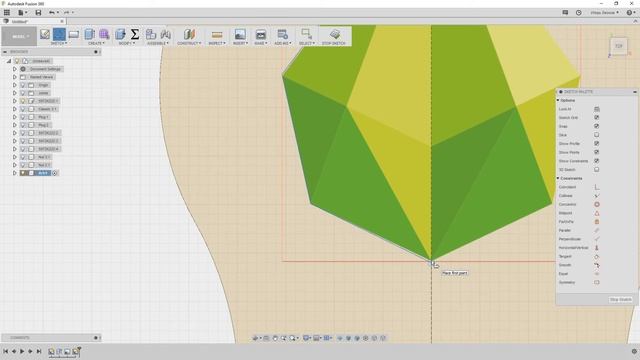The image size is (640, 360).
Task: Apply the Tangent constraint
Action: pyautogui.click(x=596, y=256)
